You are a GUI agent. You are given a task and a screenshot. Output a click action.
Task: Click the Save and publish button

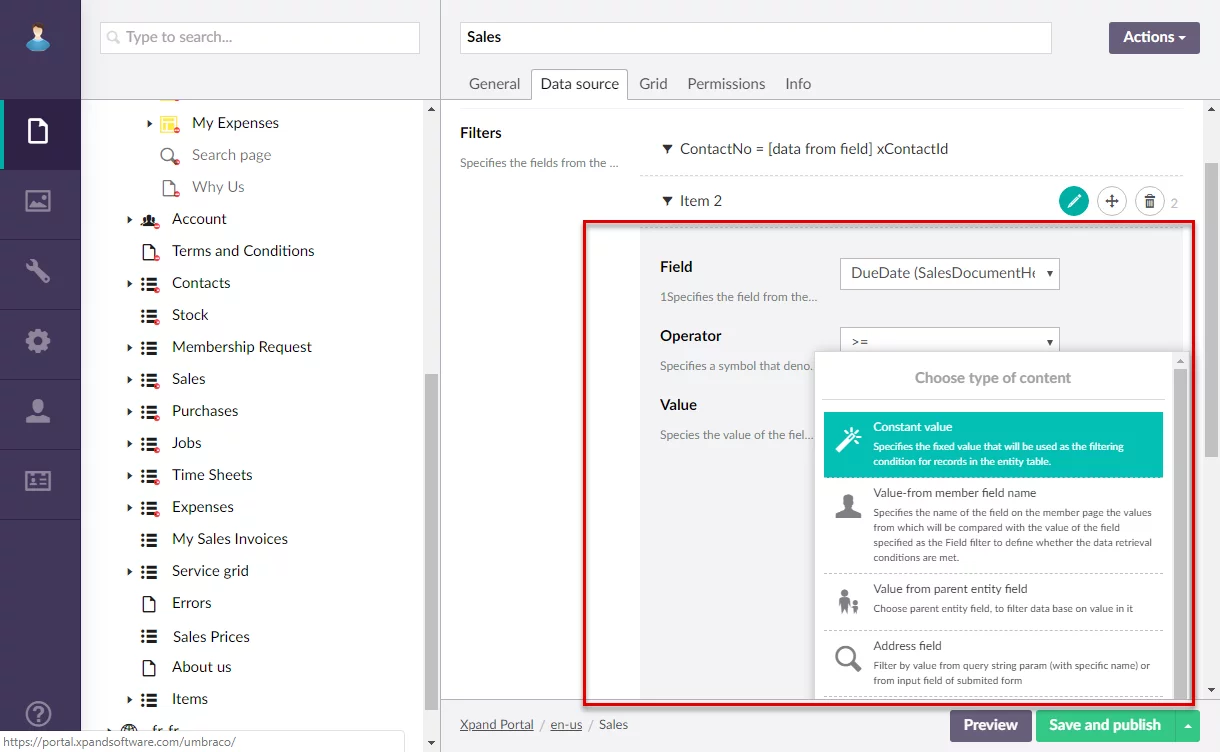tap(1105, 725)
